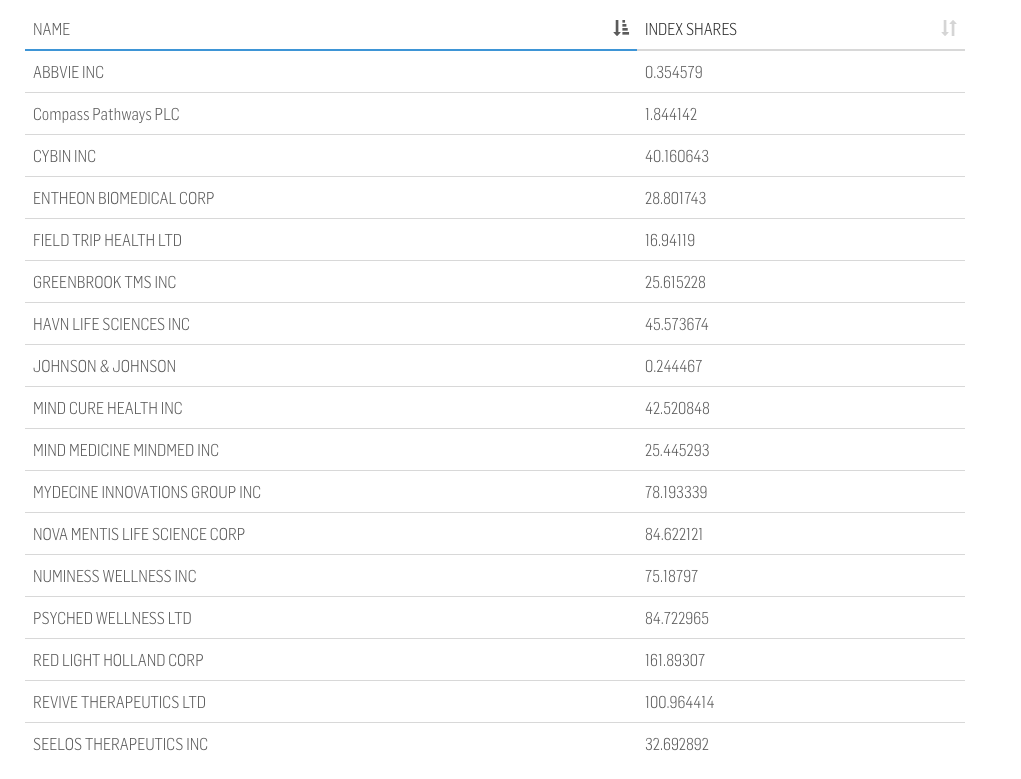Click index shares value 84.722965

coord(677,619)
